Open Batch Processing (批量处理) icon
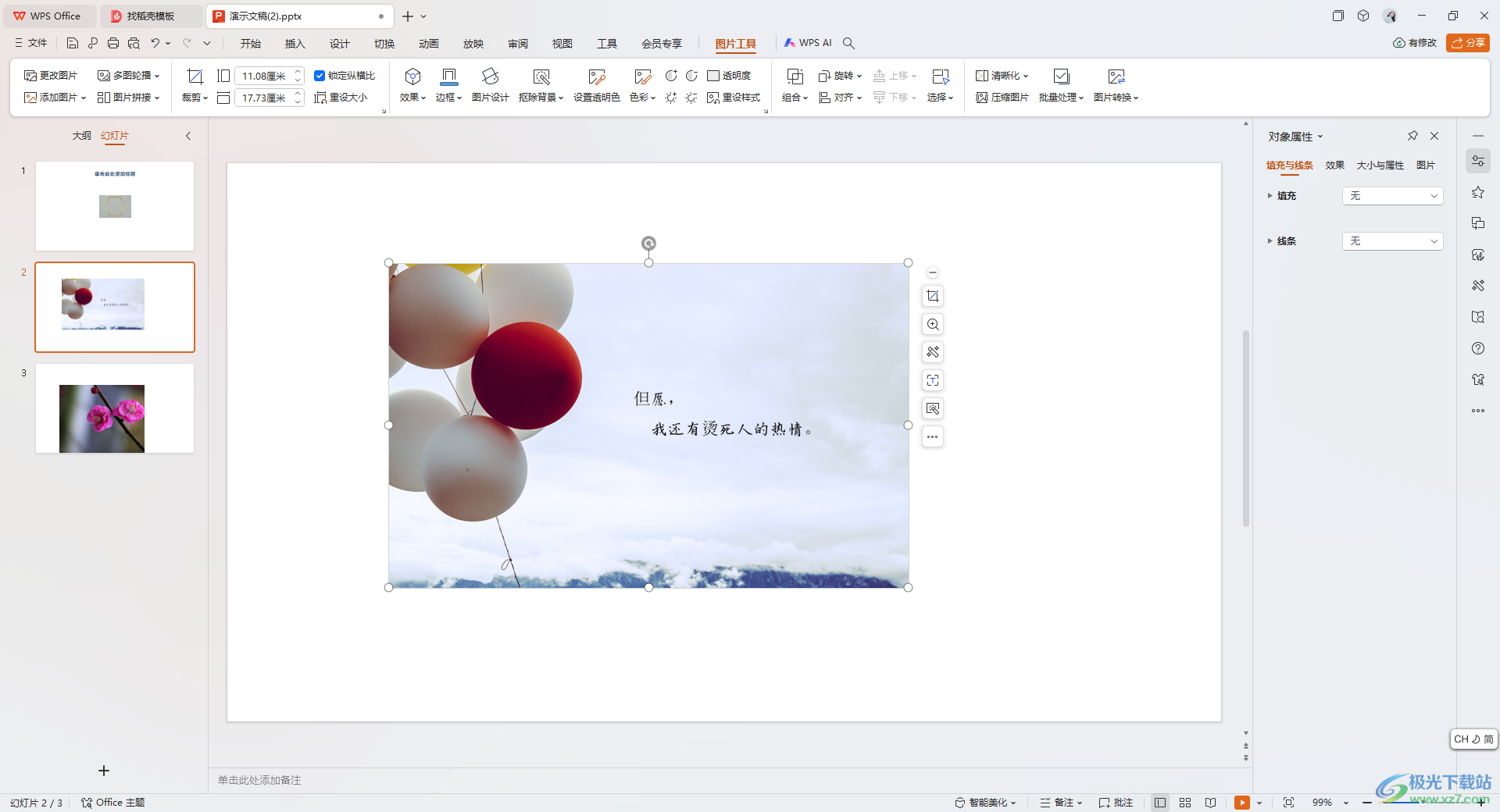The image size is (1500, 812). coord(1061,76)
